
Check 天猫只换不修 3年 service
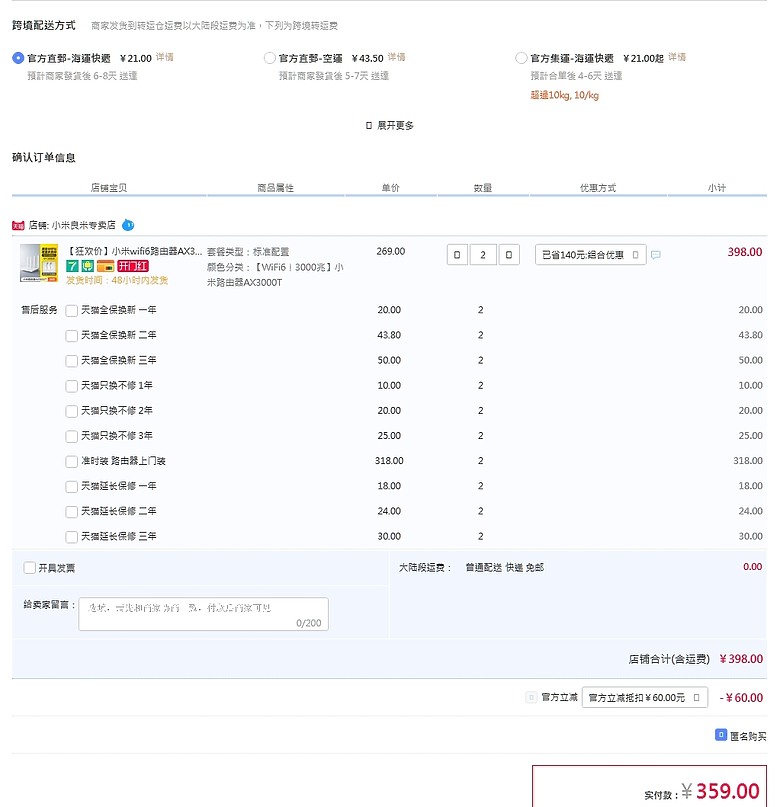[72, 436]
